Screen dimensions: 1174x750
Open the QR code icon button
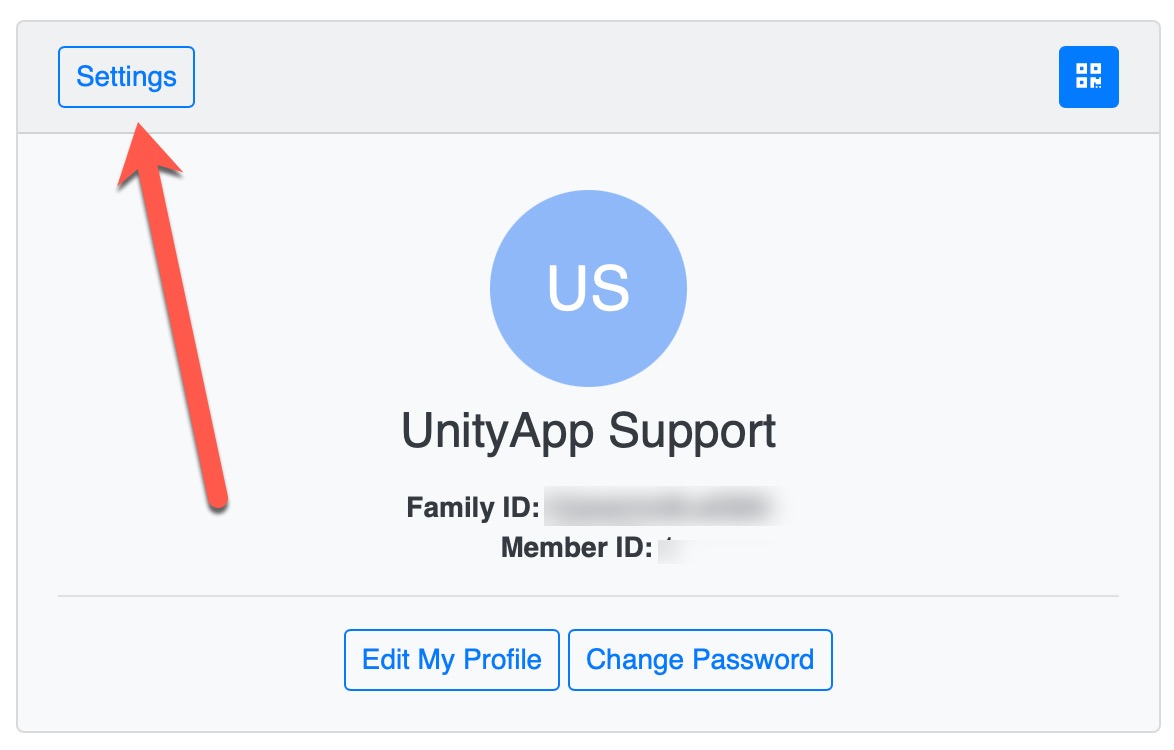point(1088,77)
